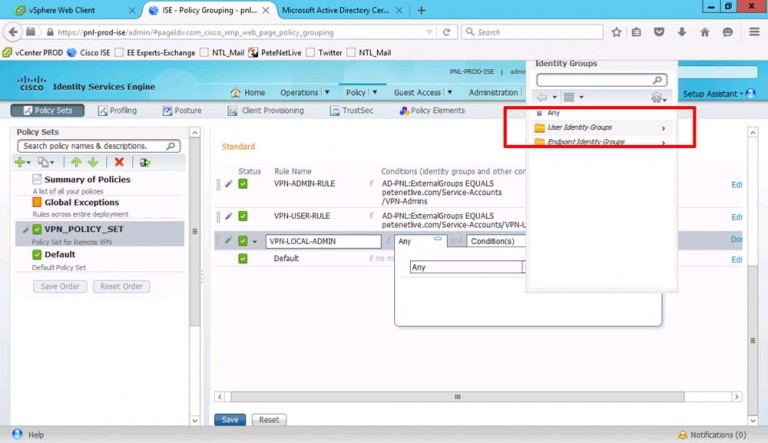
Task: Click the Reset button
Action: 269,419
